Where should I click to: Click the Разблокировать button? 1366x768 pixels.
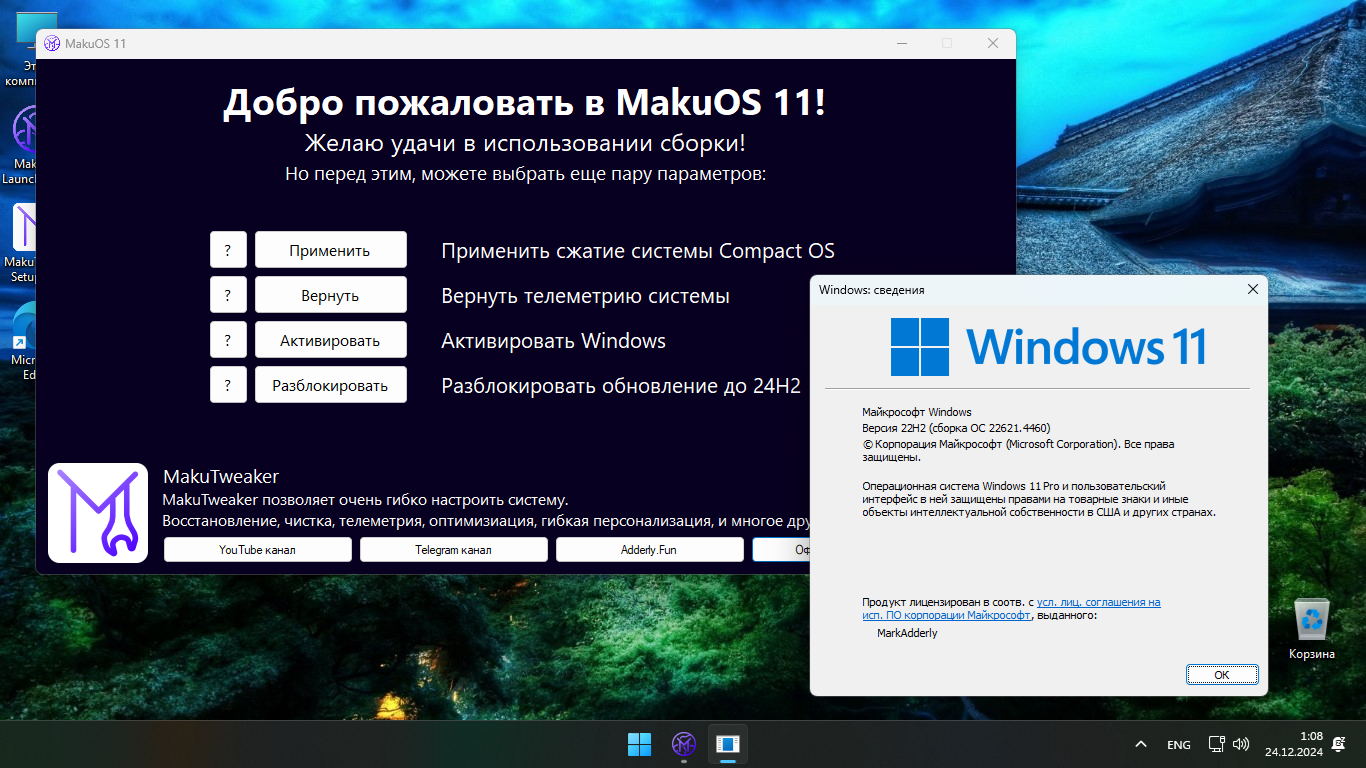point(331,385)
